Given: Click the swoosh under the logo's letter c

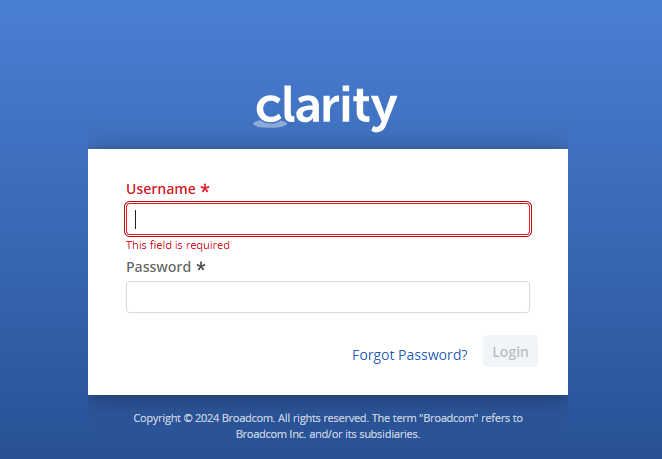Looking at the screenshot, I should point(268,123).
